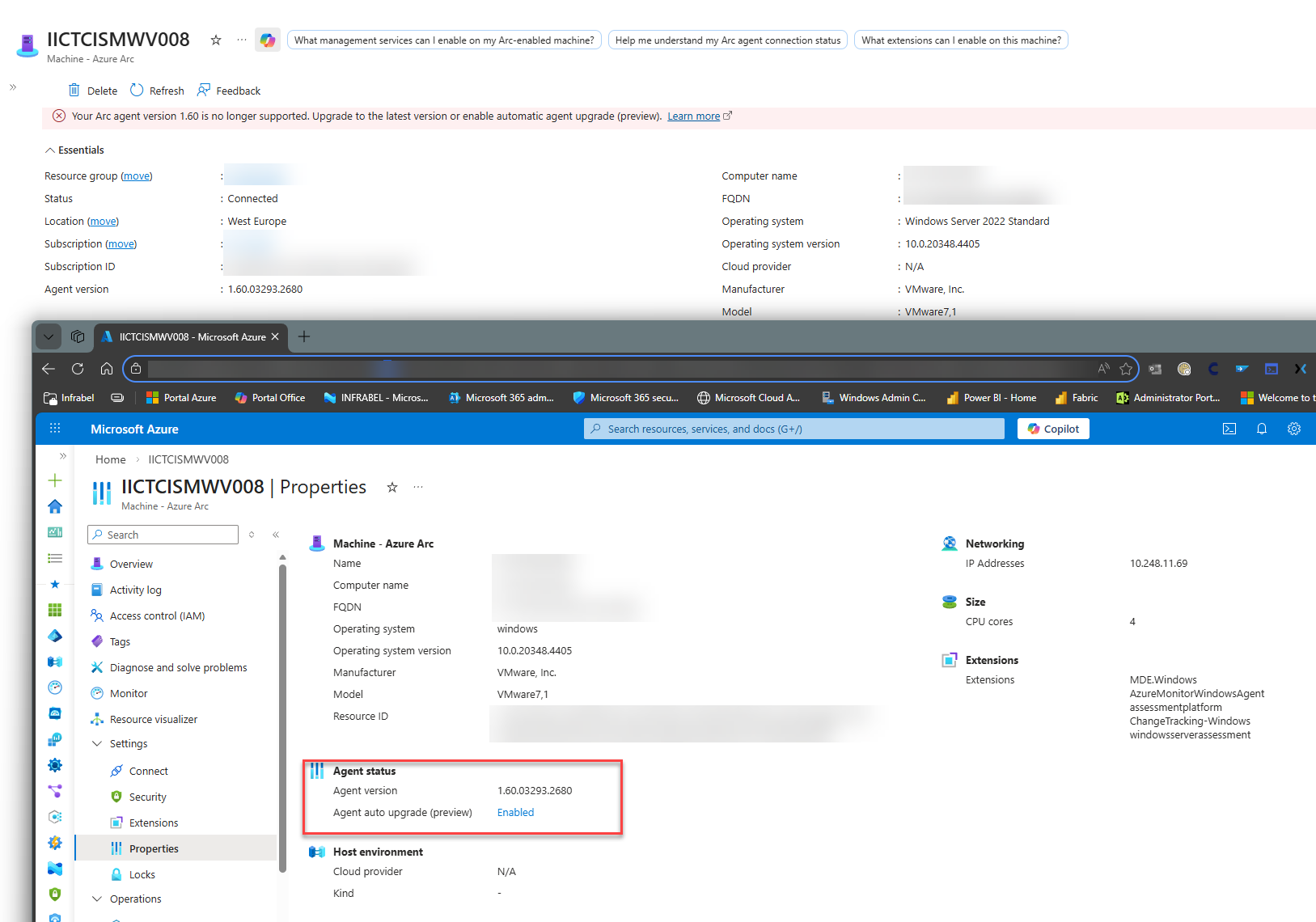Click the move link next to Resource group
This screenshot has width=1316, height=922.
137,176
